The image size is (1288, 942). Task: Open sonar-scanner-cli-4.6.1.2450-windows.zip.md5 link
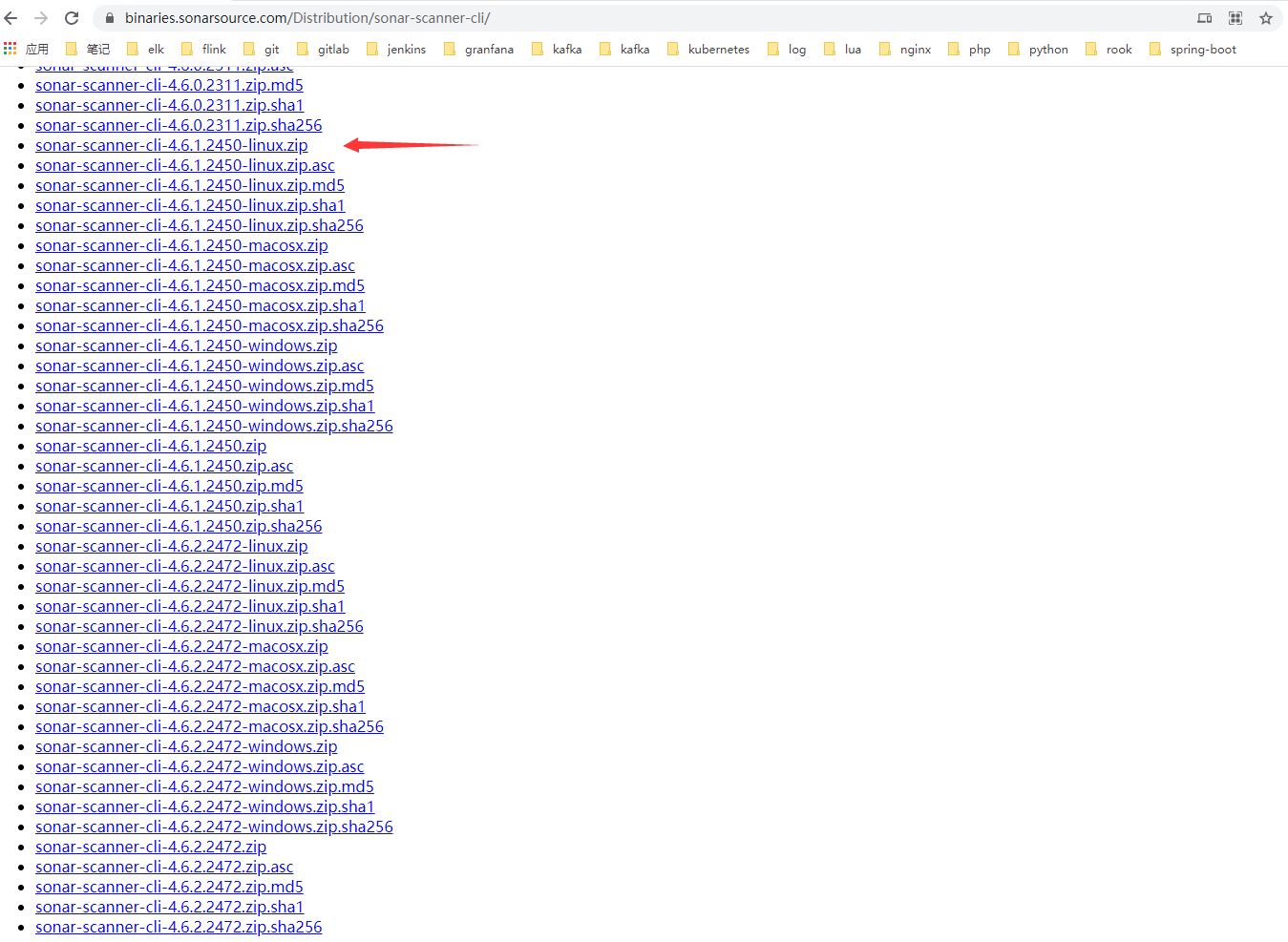point(204,386)
